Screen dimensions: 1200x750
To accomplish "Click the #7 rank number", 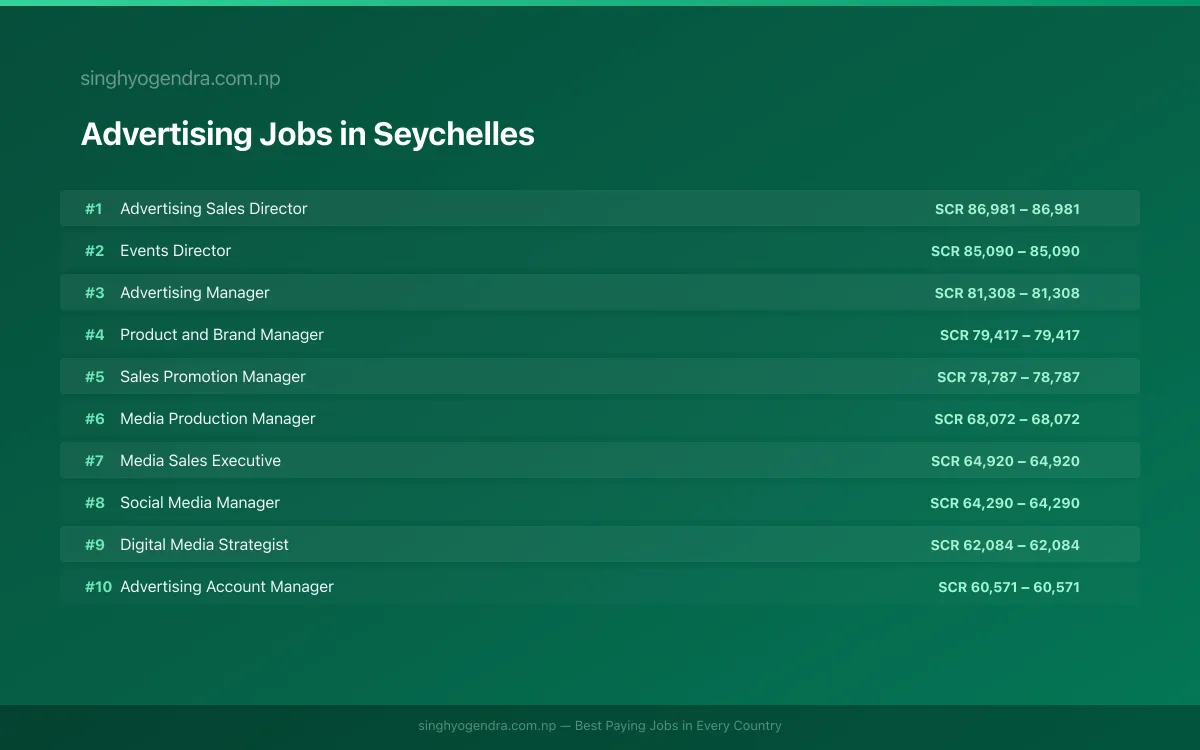I will (x=94, y=461).
